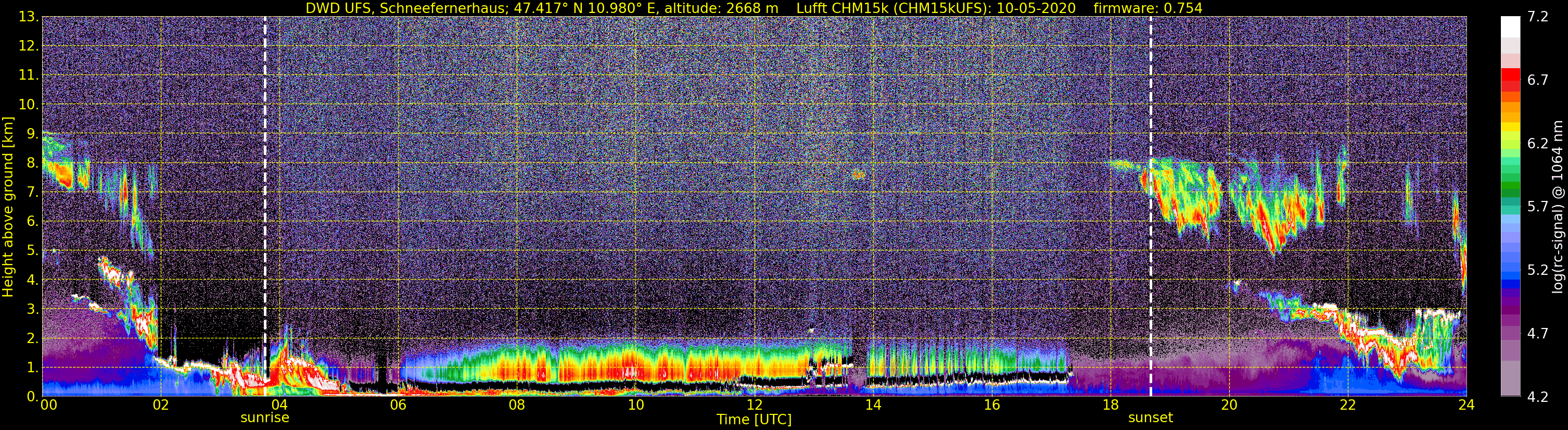Click the time axis tick label '20'
The image size is (1568, 430).
(1229, 405)
